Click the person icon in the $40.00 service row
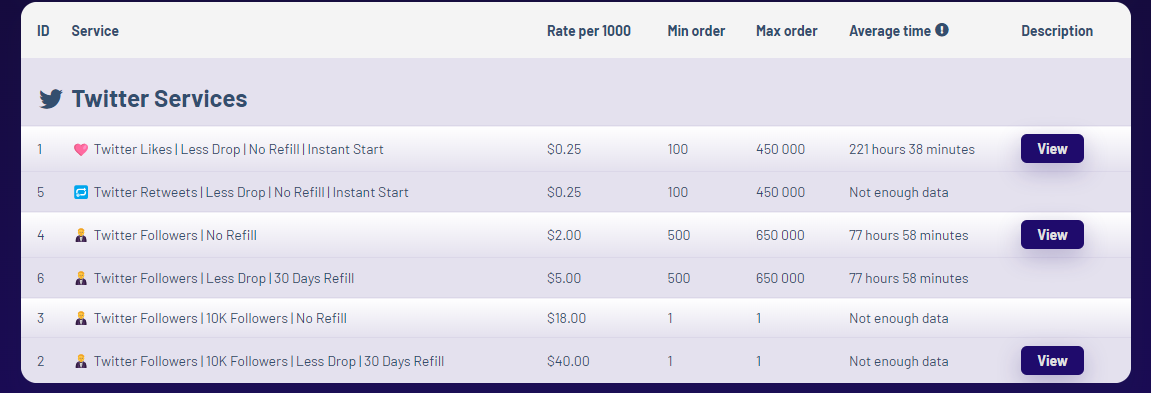The image size is (1151, 393). click(81, 361)
